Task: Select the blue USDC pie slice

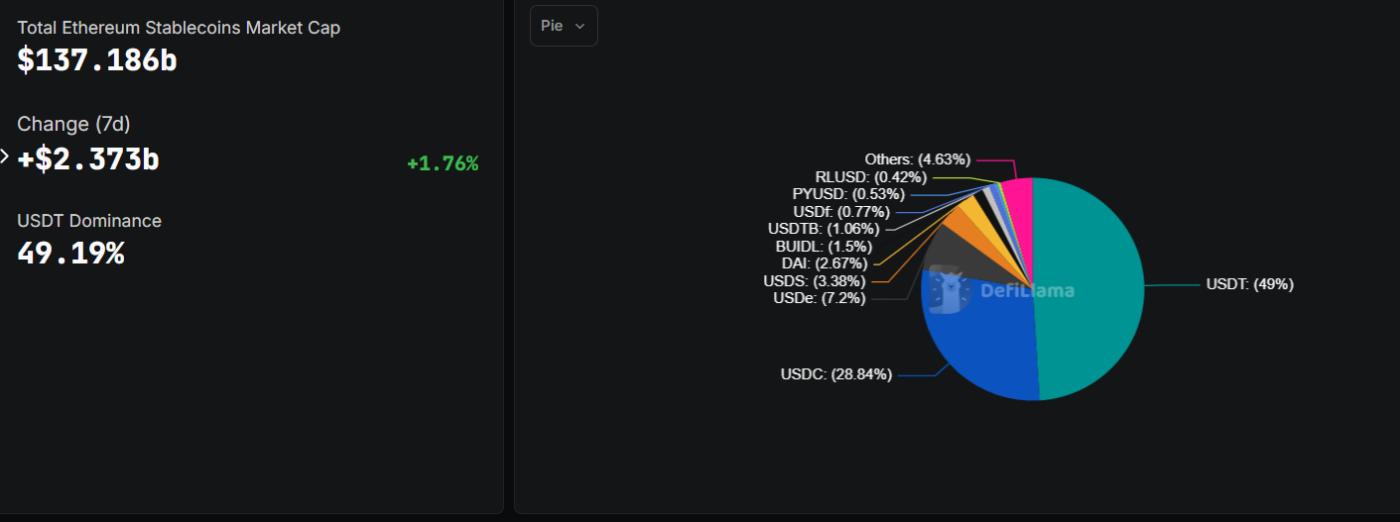Action: pyautogui.click(x=980, y=345)
